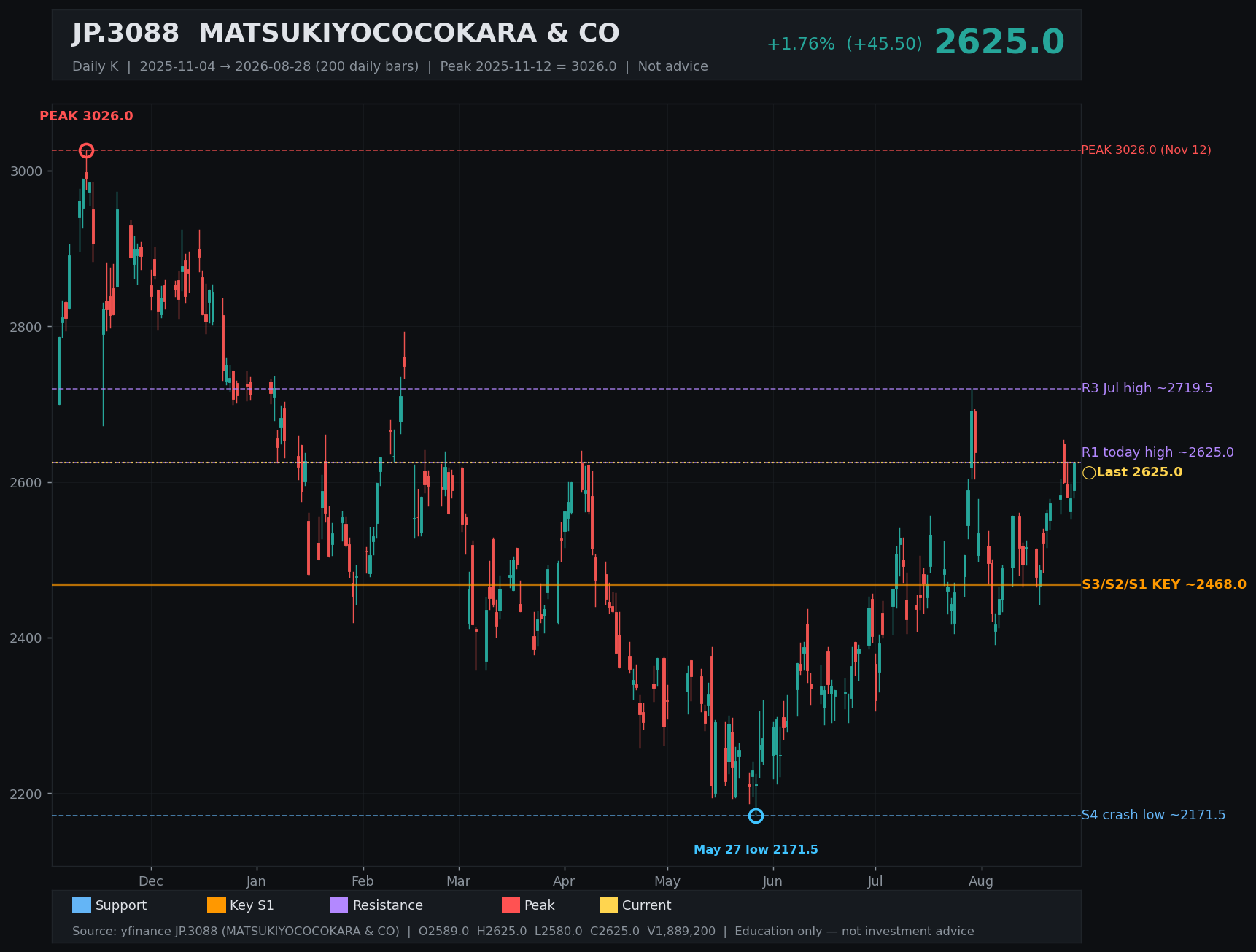Click the "Apr" x-axis month label

coord(564,881)
